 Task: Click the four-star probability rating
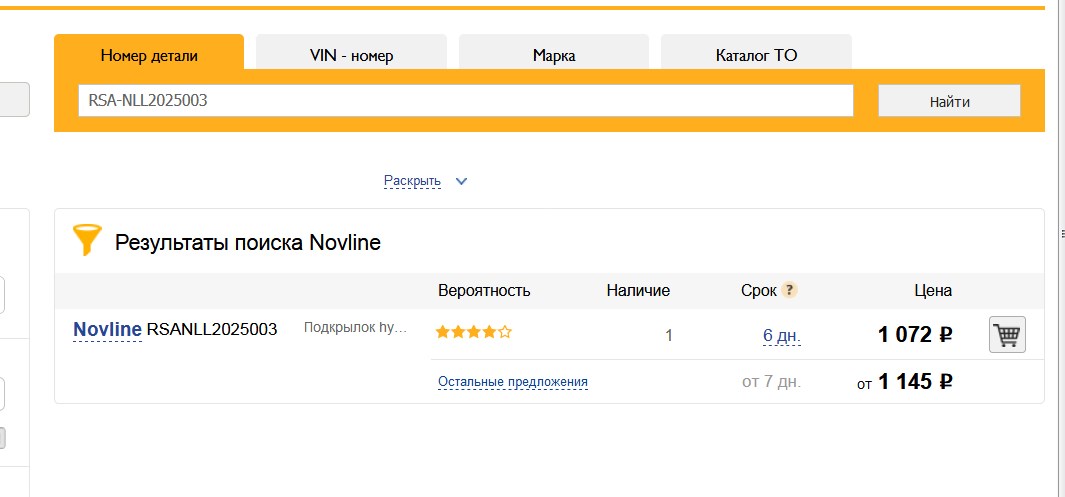[x=474, y=332]
